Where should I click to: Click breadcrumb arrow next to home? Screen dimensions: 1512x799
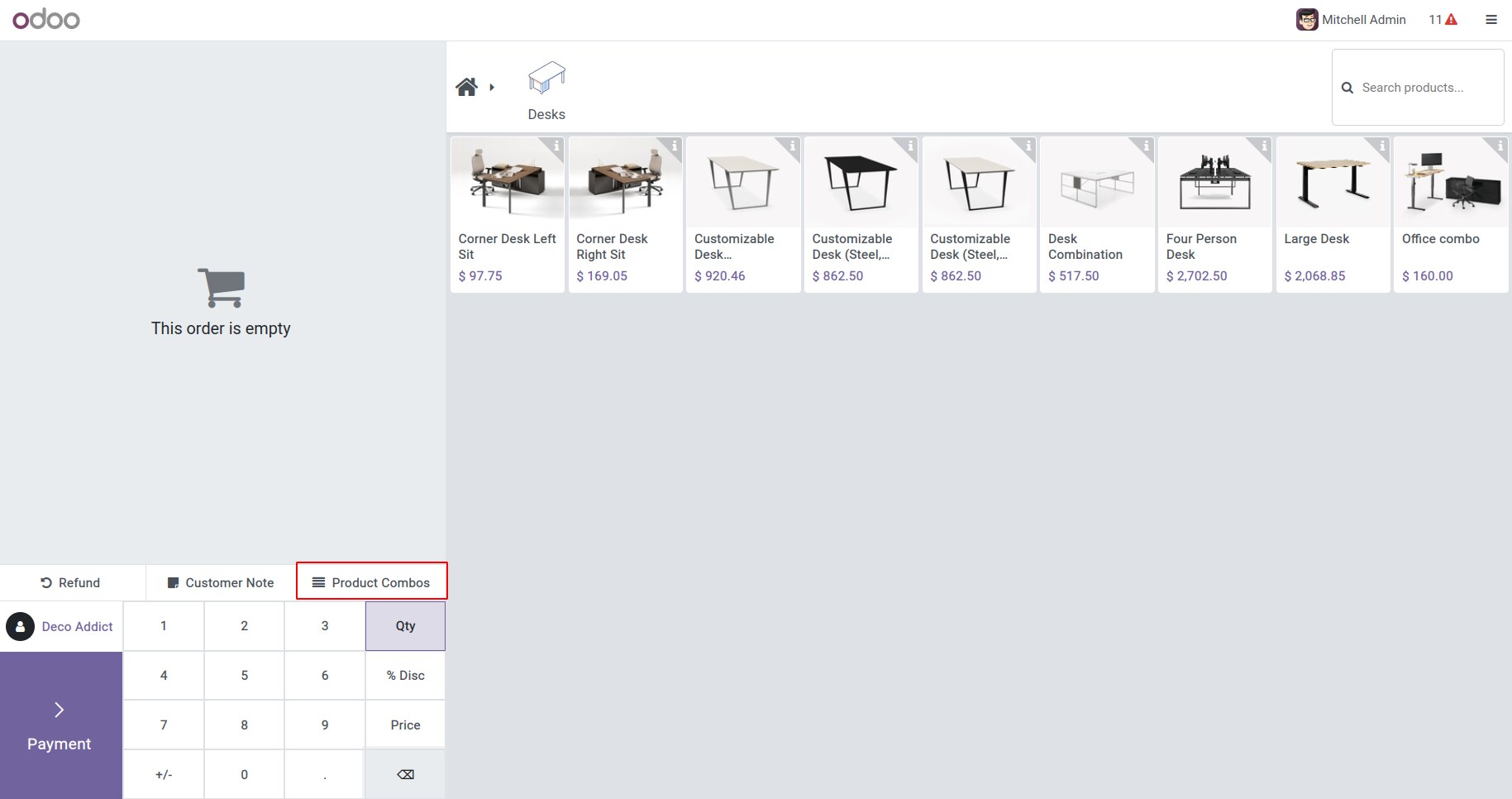(492, 87)
